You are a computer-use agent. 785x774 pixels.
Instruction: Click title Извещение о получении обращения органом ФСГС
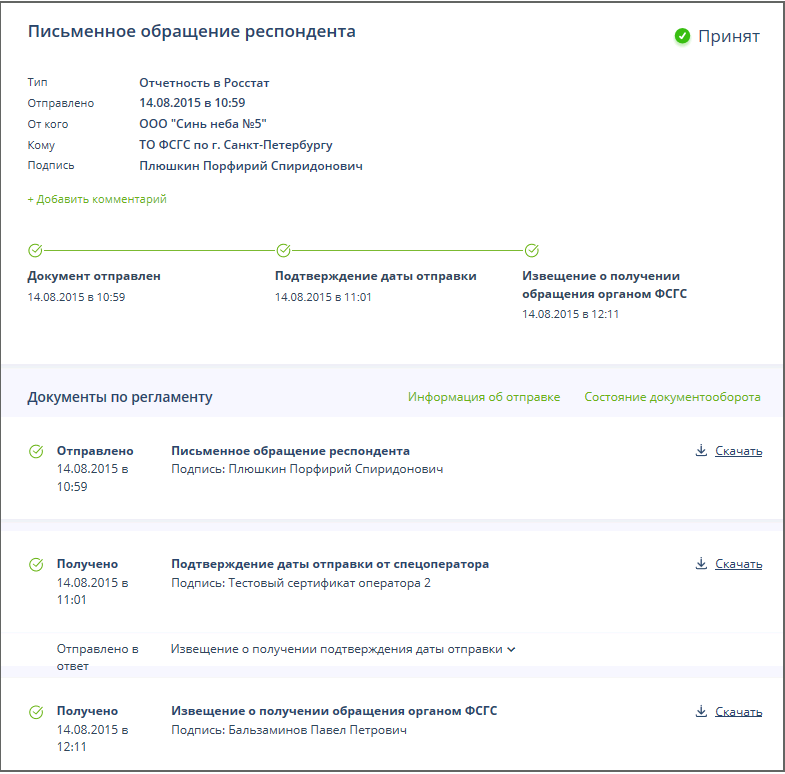pos(334,711)
